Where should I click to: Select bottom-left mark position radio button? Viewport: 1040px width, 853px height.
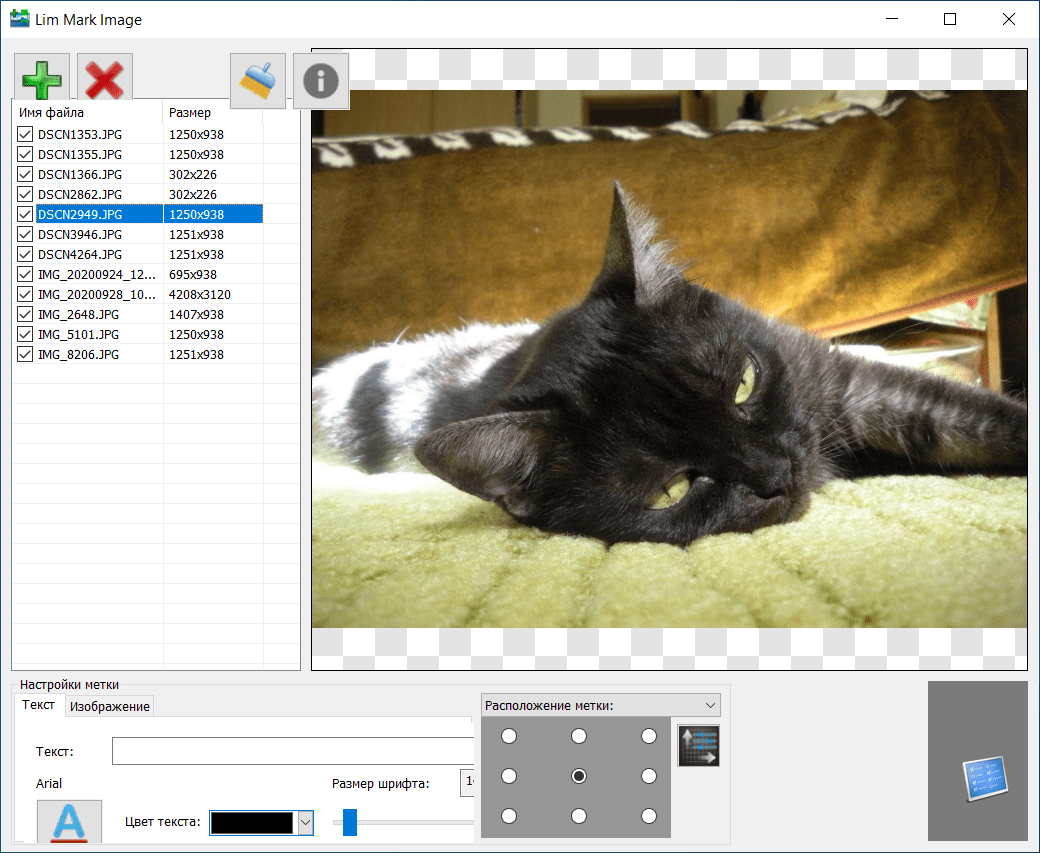pyautogui.click(x=509, y=816)
